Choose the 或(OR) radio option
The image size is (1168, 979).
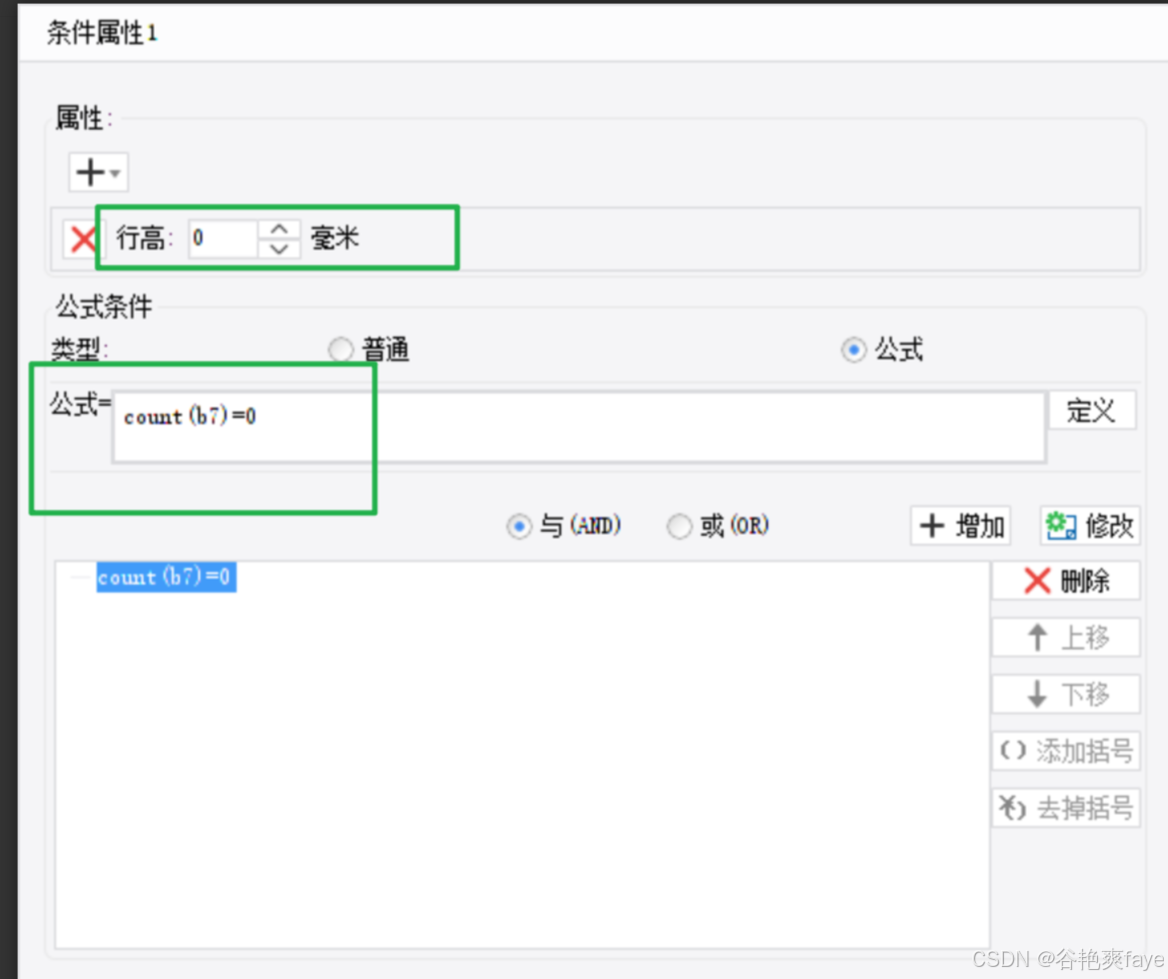click(679, 526)
